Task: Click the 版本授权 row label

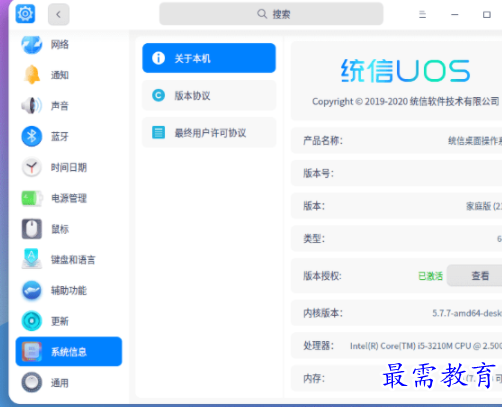Action: (x=322, y=276)
